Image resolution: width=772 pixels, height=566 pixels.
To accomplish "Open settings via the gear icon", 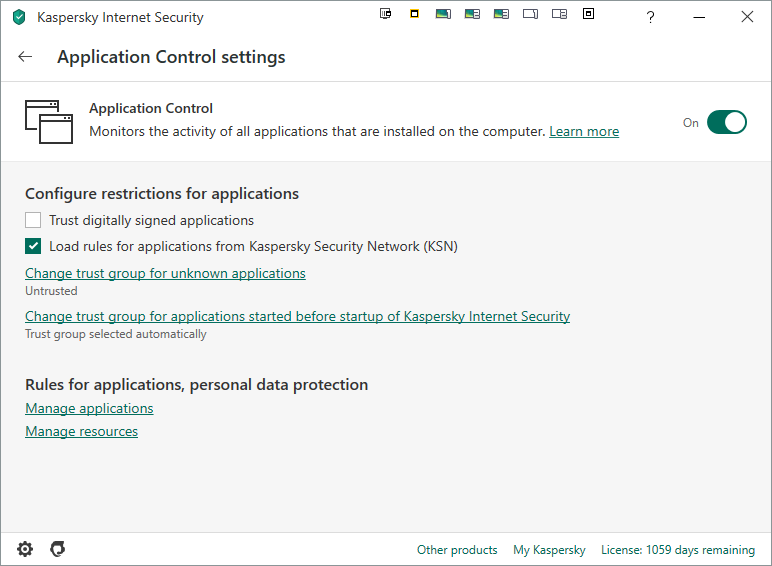I will (25, 549).
